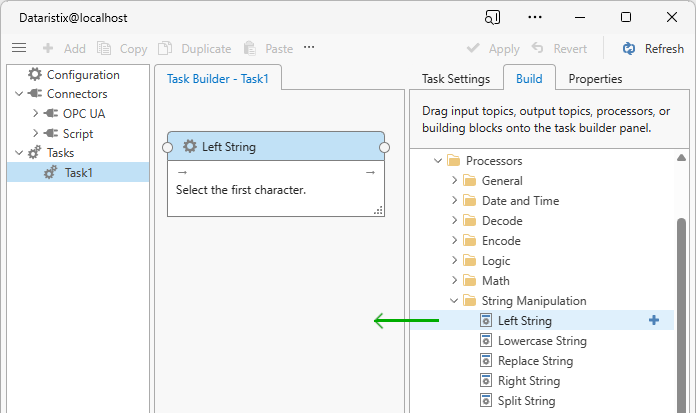Click the OPC UA plug icon

[x=51, y=113]
